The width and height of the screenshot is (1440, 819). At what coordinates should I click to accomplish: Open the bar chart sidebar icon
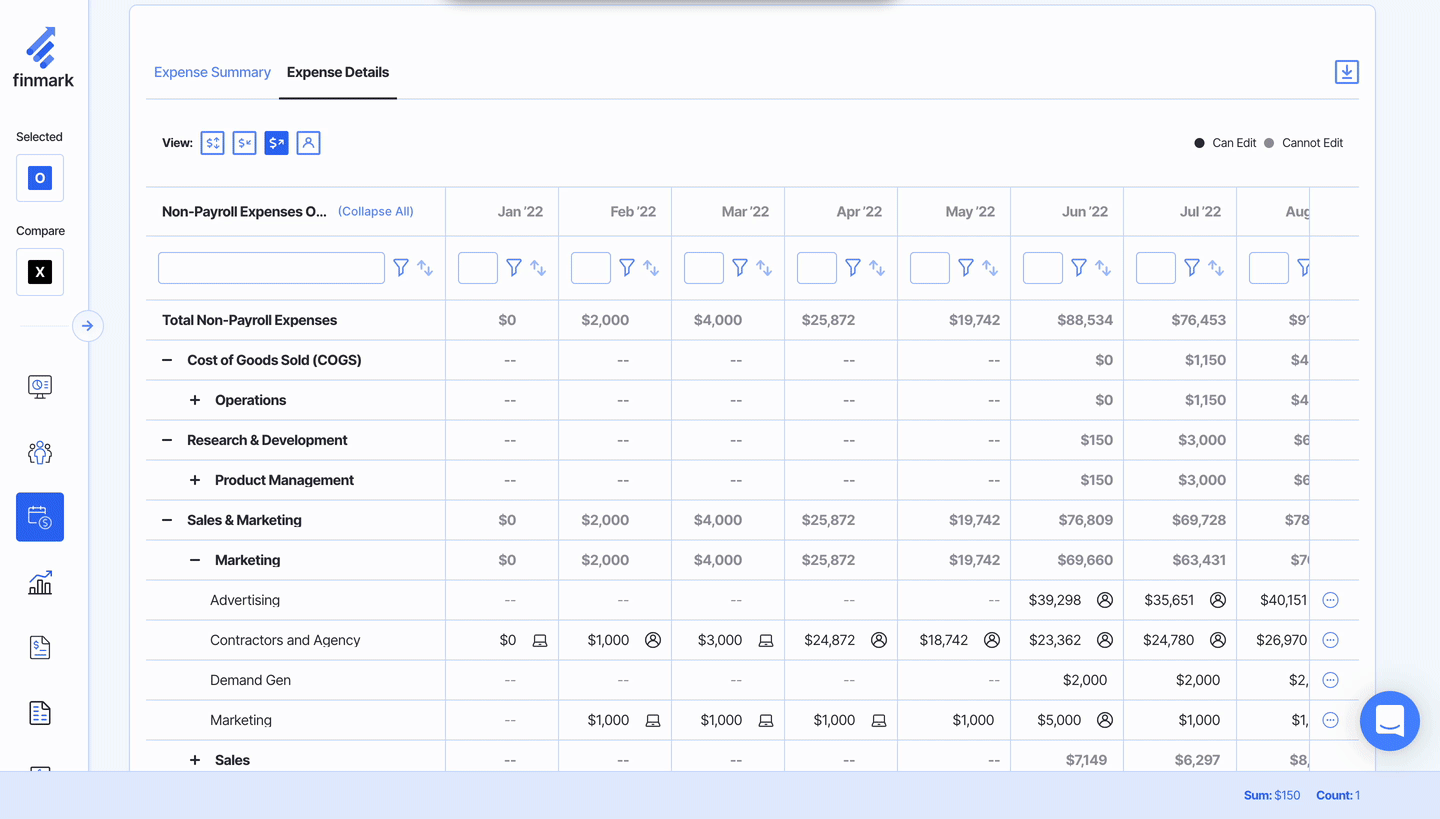click(x=40, y=583)
